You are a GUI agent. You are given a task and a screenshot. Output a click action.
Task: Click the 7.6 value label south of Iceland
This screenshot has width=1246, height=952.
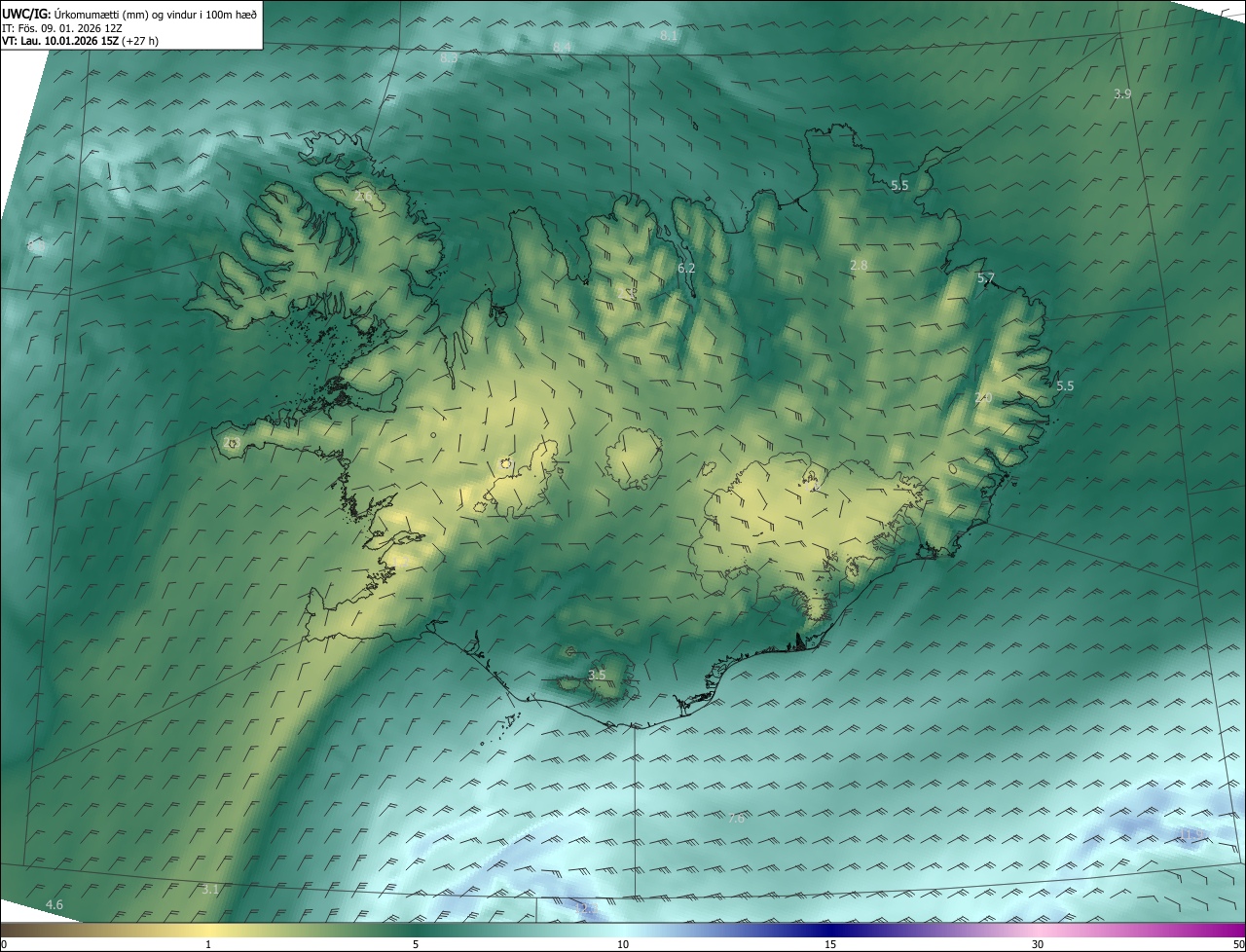(736, 819)
